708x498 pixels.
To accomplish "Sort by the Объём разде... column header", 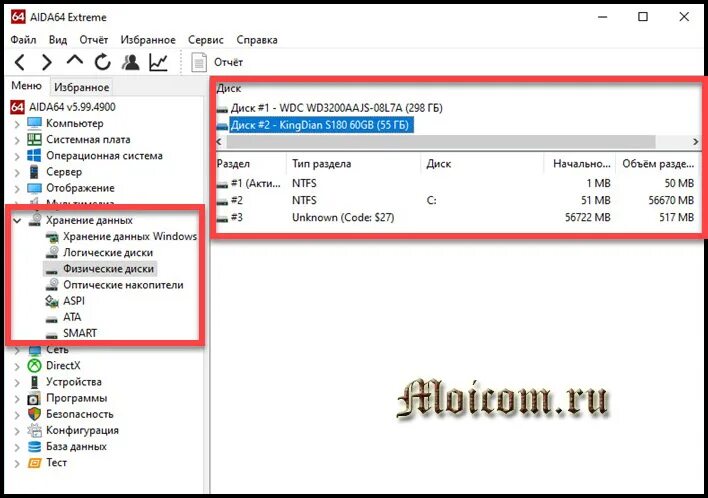I will 657,163.
